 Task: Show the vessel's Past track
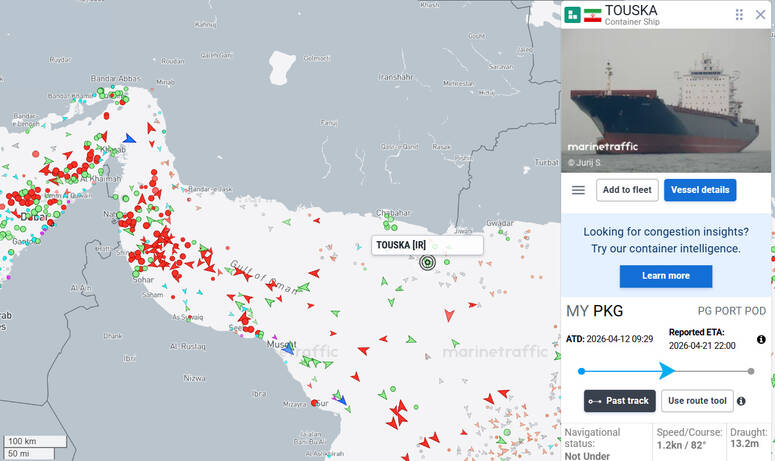[x=619, y=401]
